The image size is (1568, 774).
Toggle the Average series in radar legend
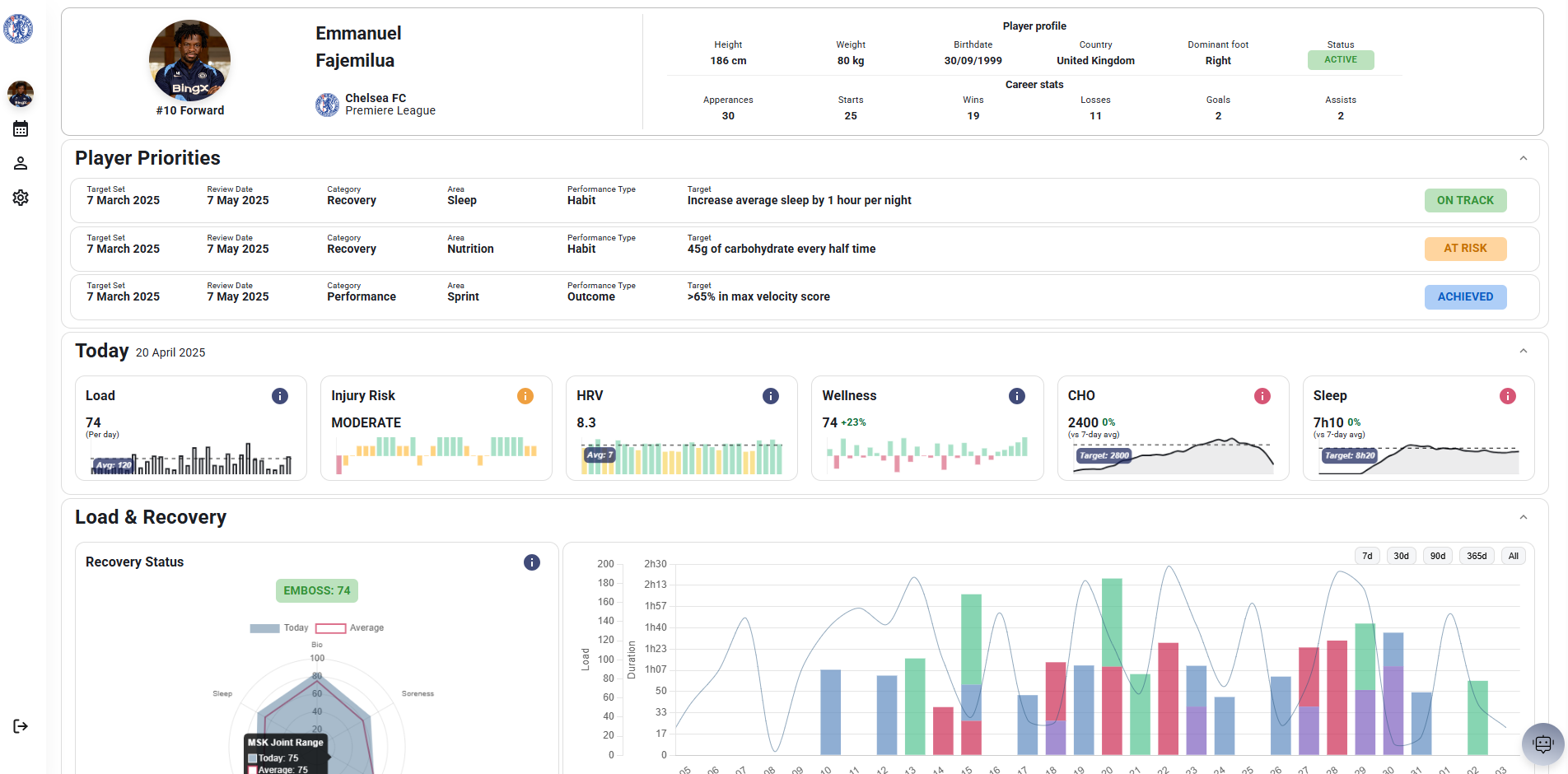pos(350,628)
